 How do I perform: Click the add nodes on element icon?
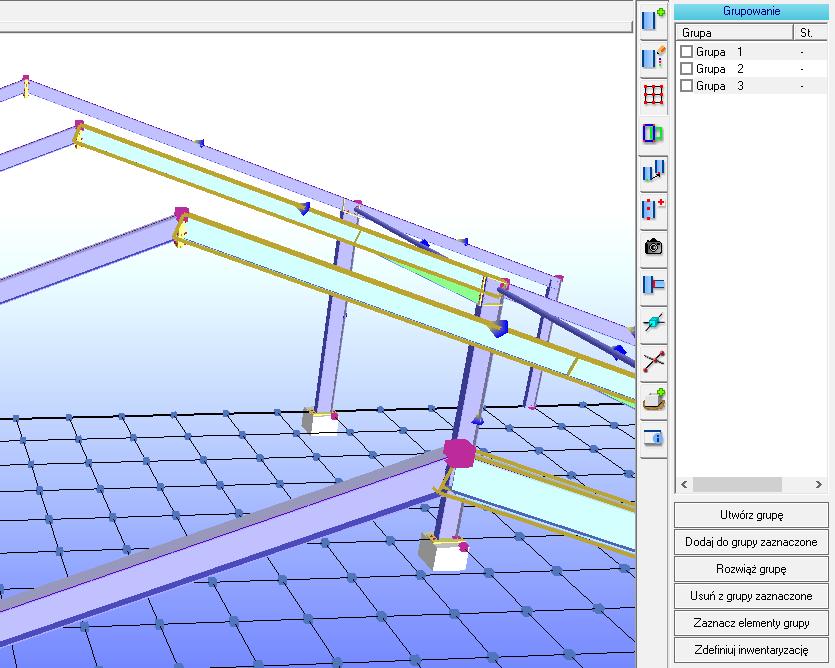click(653, 209)
